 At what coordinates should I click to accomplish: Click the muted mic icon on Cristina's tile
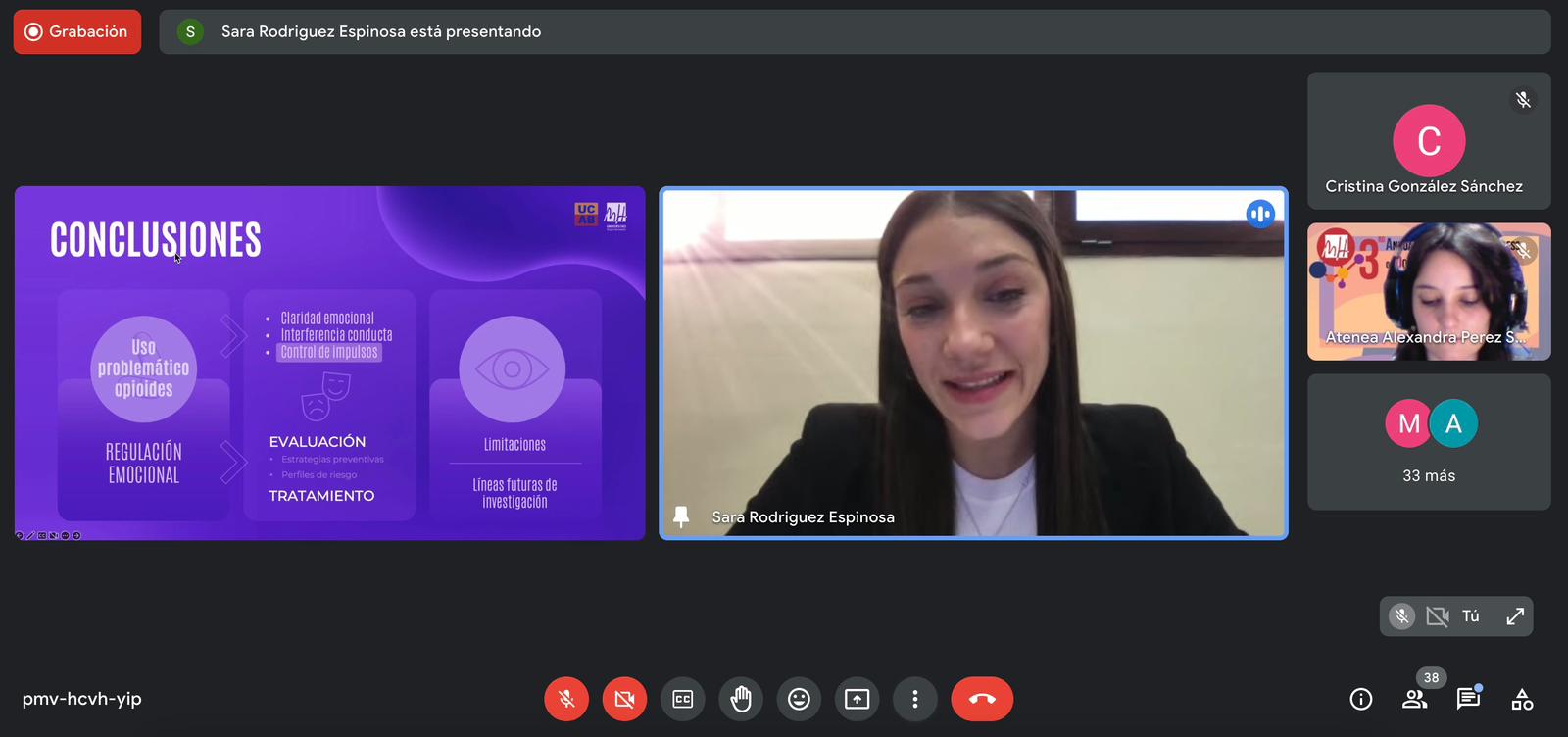(x=1523, y=100)
